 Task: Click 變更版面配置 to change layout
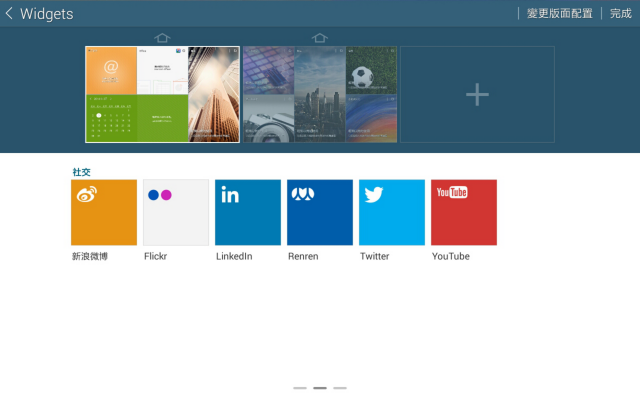(560, 13)
